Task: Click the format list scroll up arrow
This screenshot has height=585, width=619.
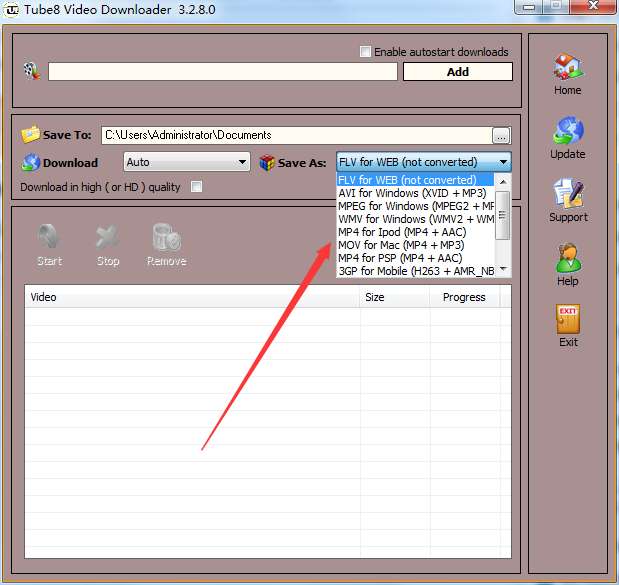Action: [503, 182]
